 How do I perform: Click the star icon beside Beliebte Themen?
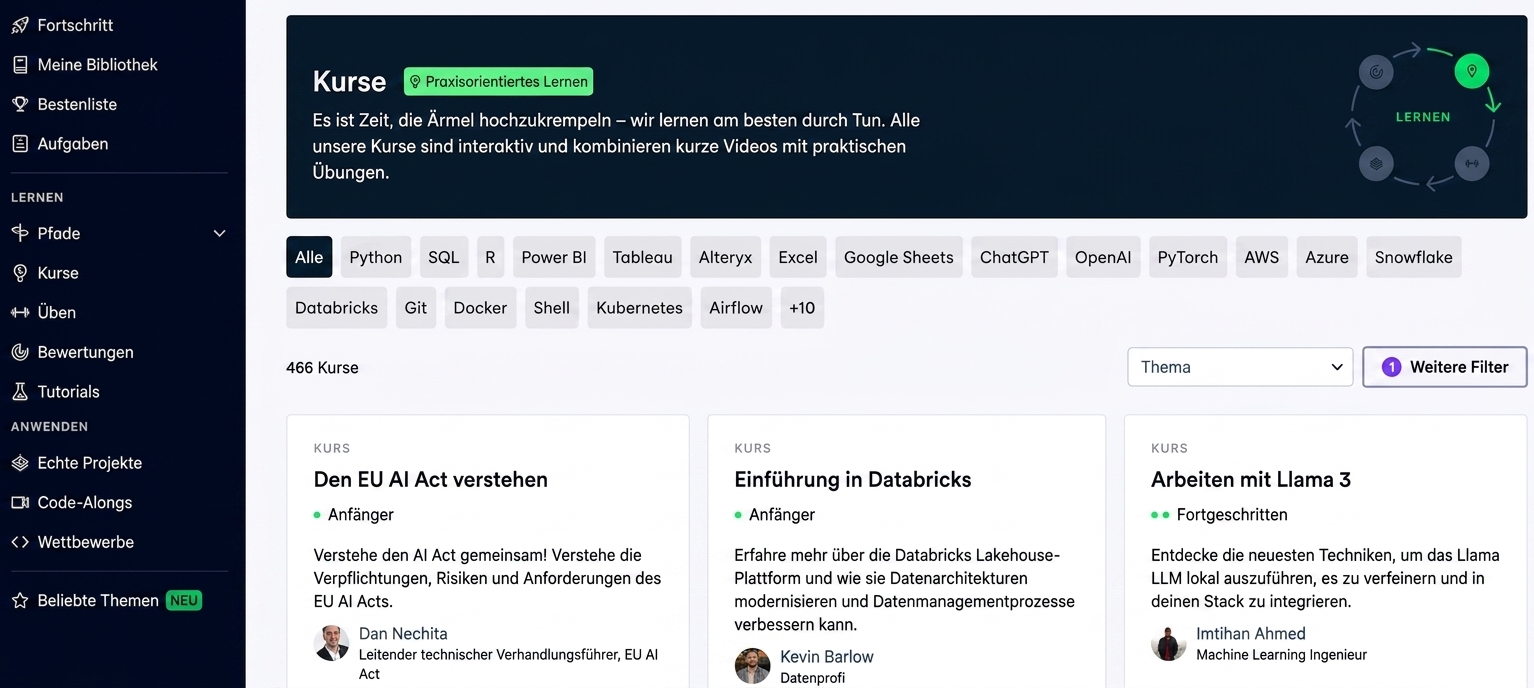point(20,601)
